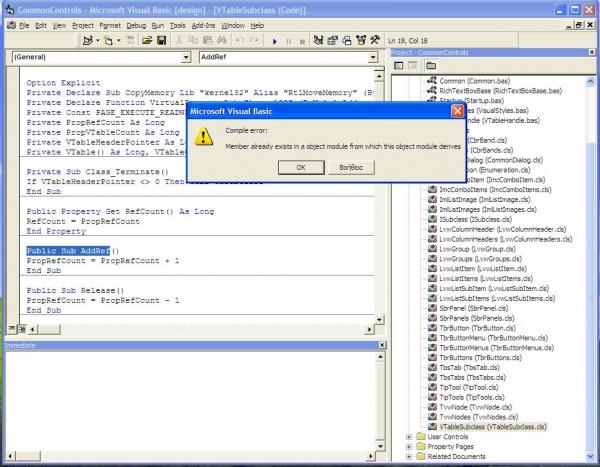600x467 pixels.
Task: Open the Help menu
Action: tap(257, 26)
